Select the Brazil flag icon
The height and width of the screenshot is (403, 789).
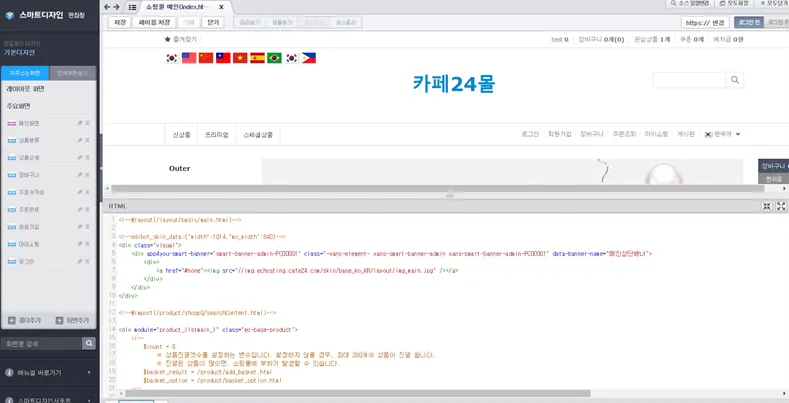275,58
